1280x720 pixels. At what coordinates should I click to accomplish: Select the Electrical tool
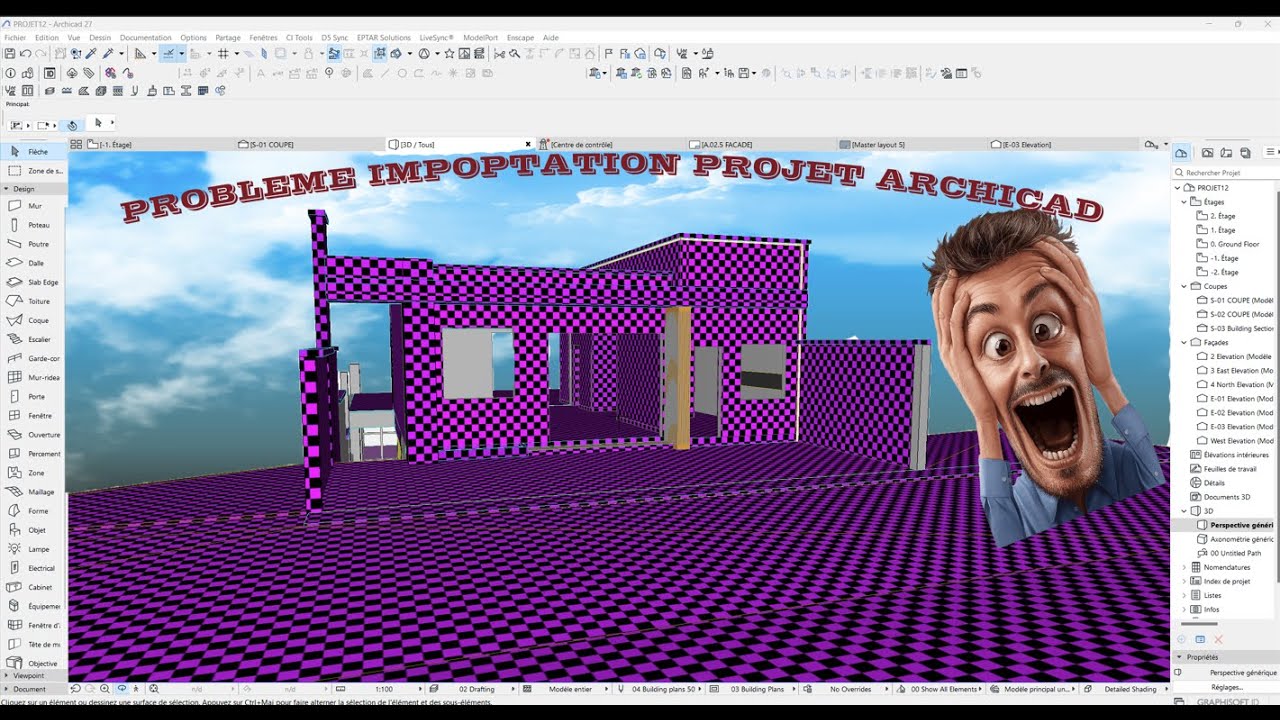[32, 568]
